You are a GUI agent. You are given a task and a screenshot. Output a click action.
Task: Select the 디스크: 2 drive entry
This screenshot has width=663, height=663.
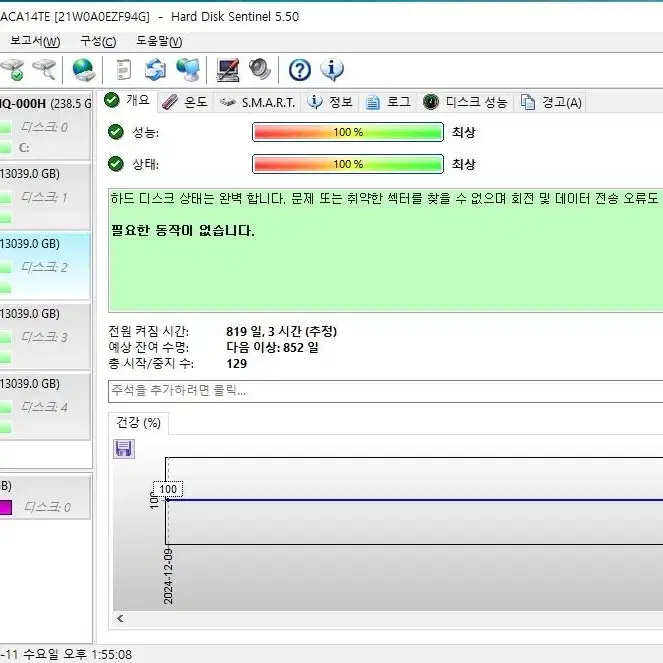point(44,267)
